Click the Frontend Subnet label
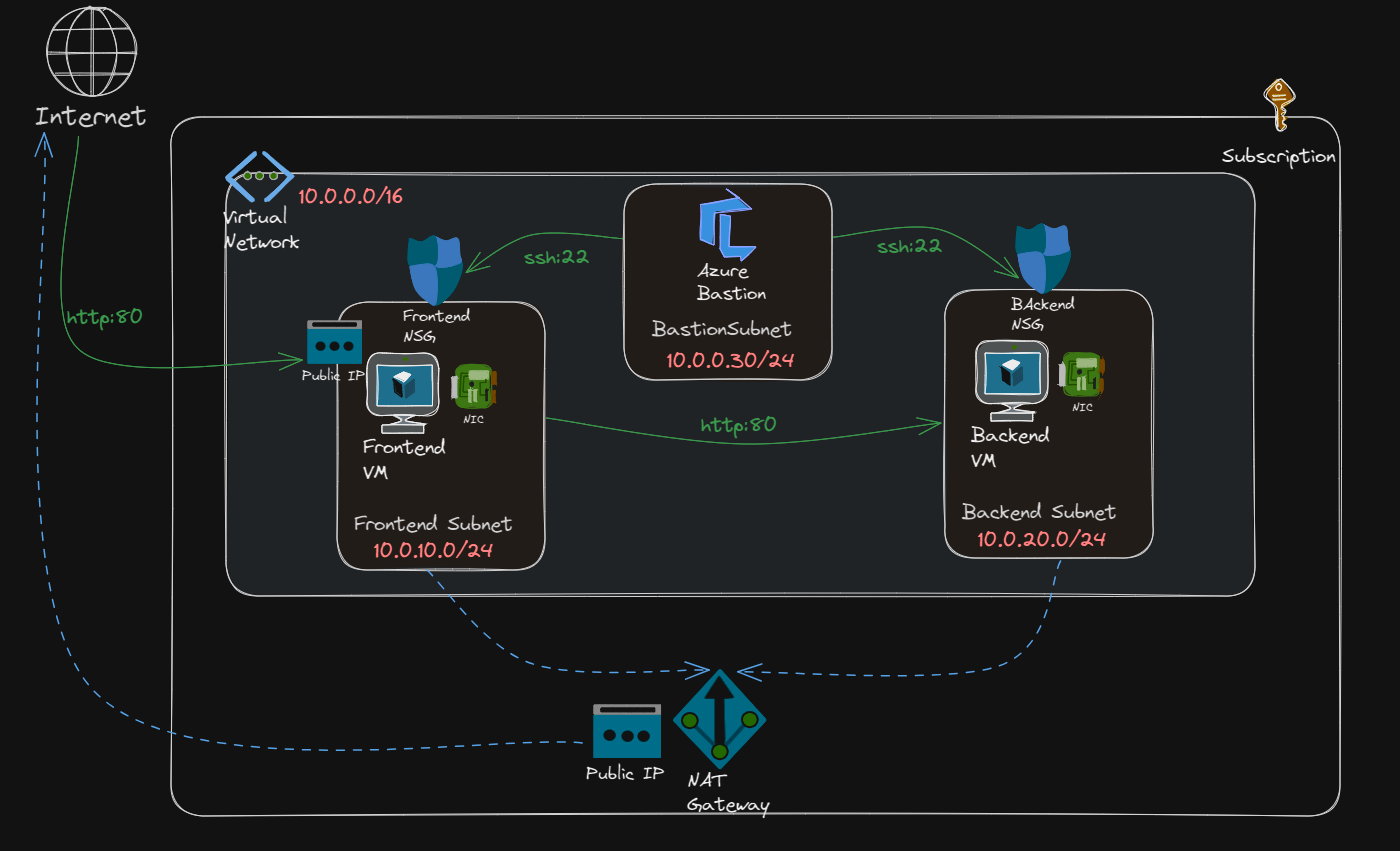 click(x=433, y=524)
